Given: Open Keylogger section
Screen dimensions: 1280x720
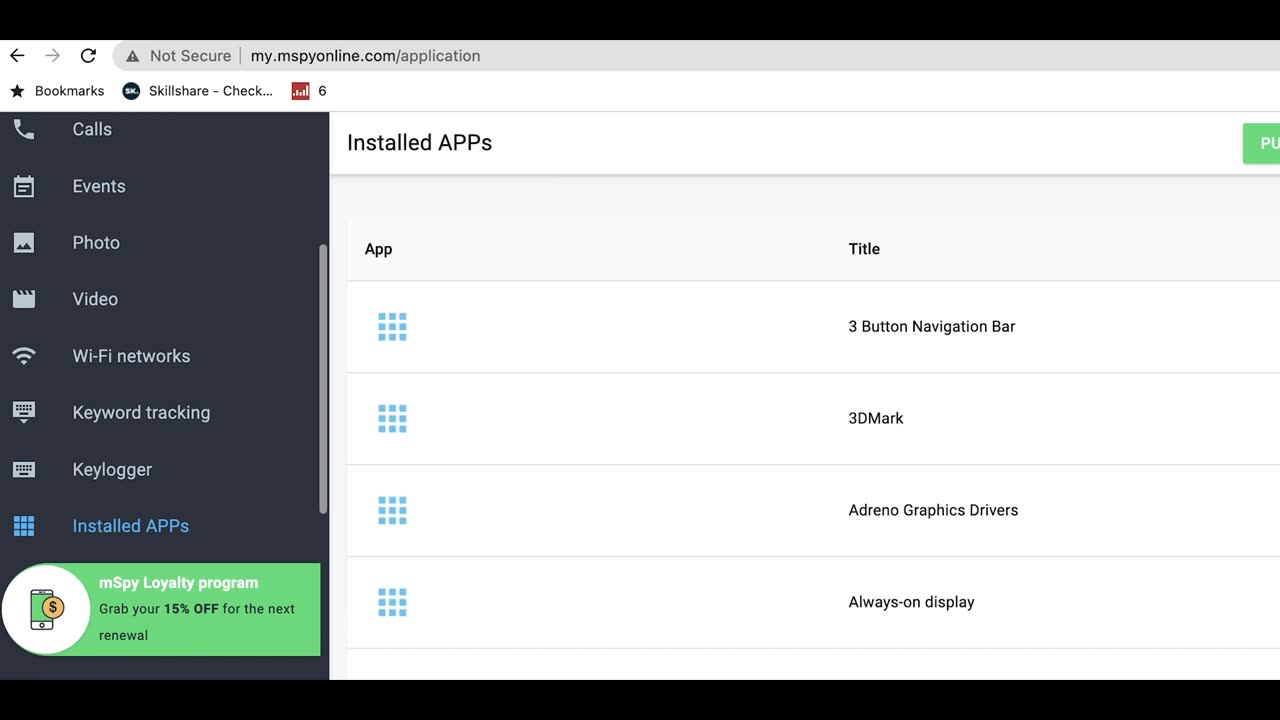Looking at the screenshot, I should click(112, 470).
